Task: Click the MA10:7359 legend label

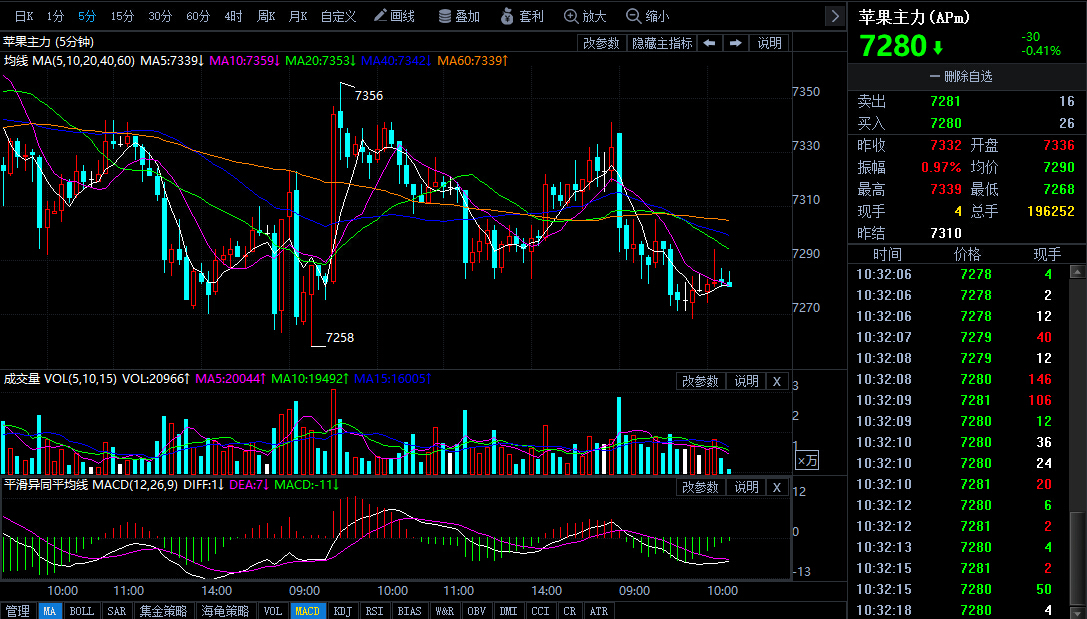Action: click(x=244, y=61)
